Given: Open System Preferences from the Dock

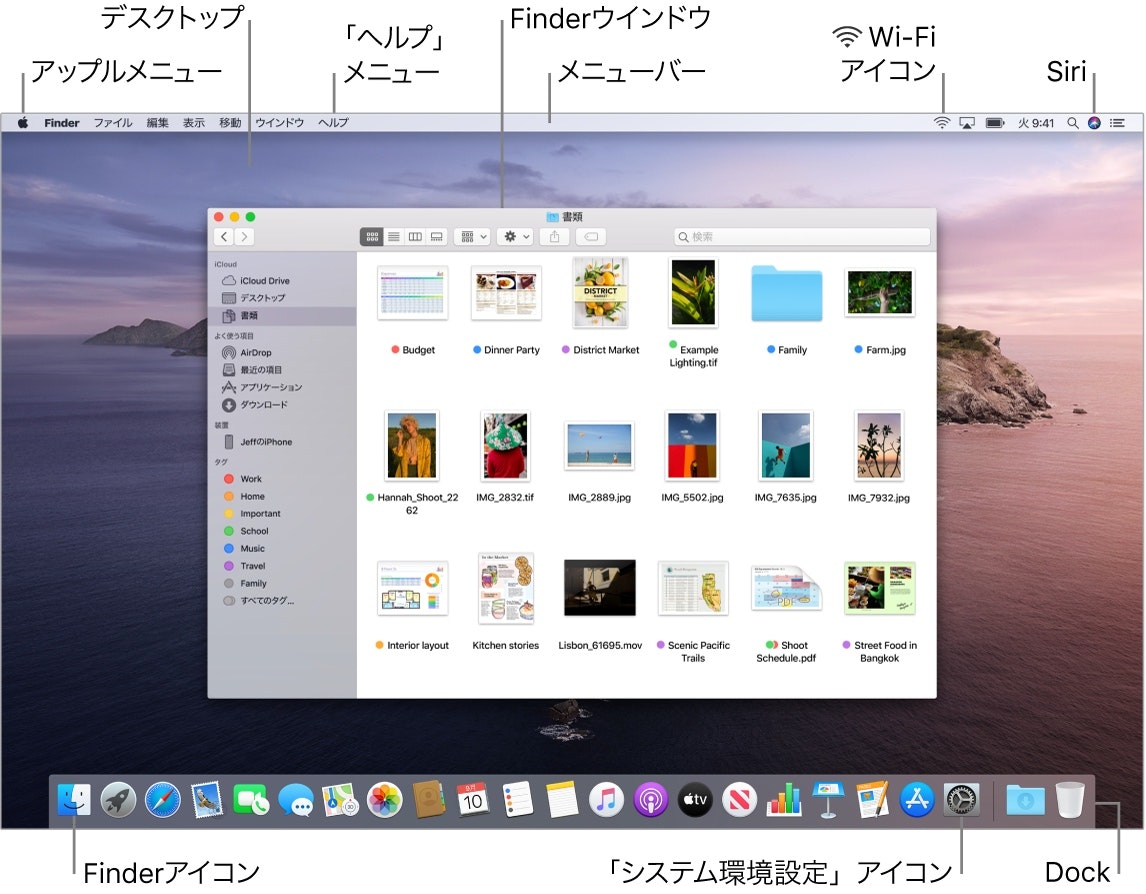Looking at the screenshot, I should tap(961, 799).
